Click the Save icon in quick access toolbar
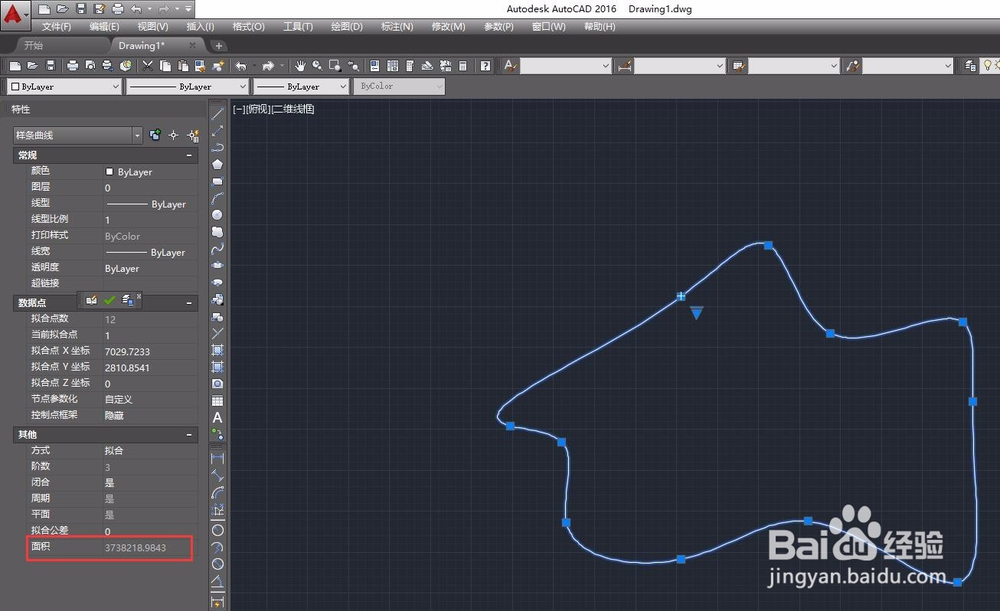 click(x=81, y=9)
